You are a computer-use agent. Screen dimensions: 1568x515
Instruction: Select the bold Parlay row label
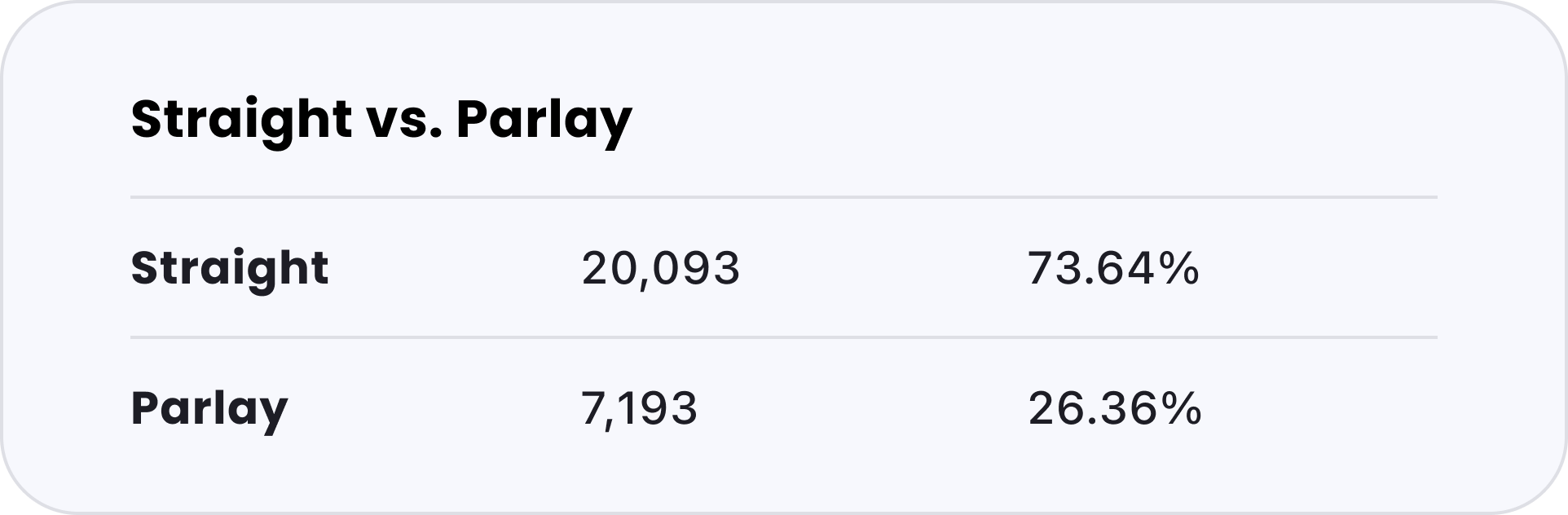pyautogui.click(x=209, y=410)
